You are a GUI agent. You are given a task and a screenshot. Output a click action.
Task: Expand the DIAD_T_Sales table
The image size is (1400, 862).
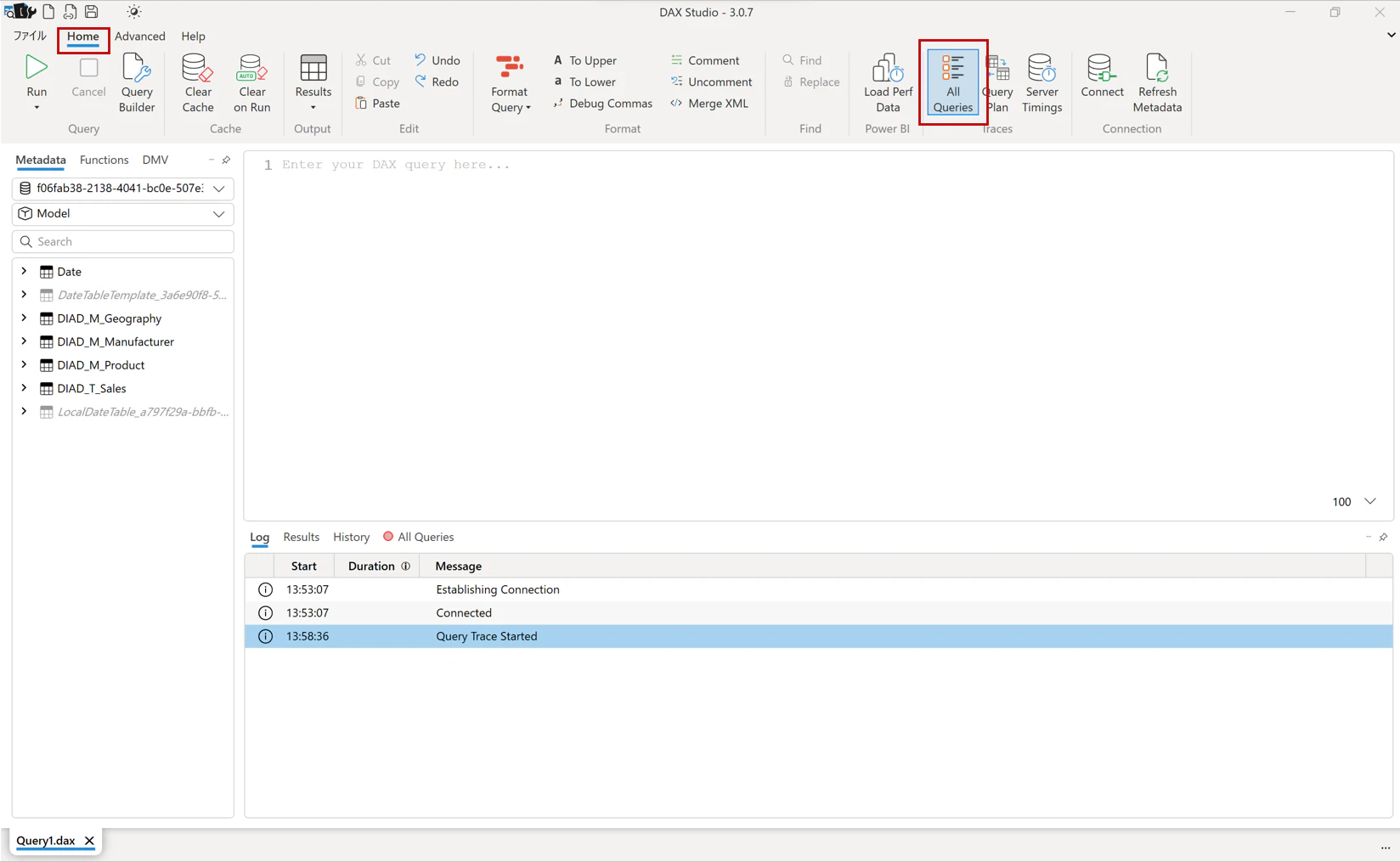point(24,387)
